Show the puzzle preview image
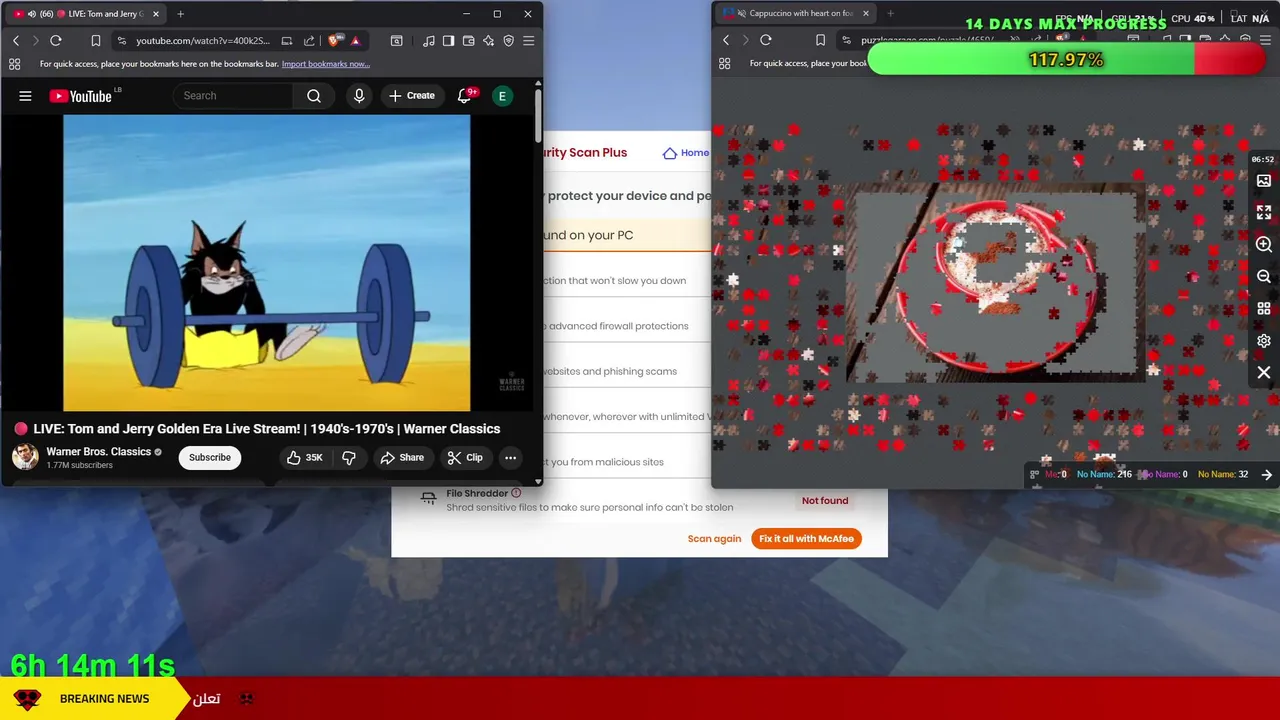Screen dimensions: 1280x720 (1264, 181)
